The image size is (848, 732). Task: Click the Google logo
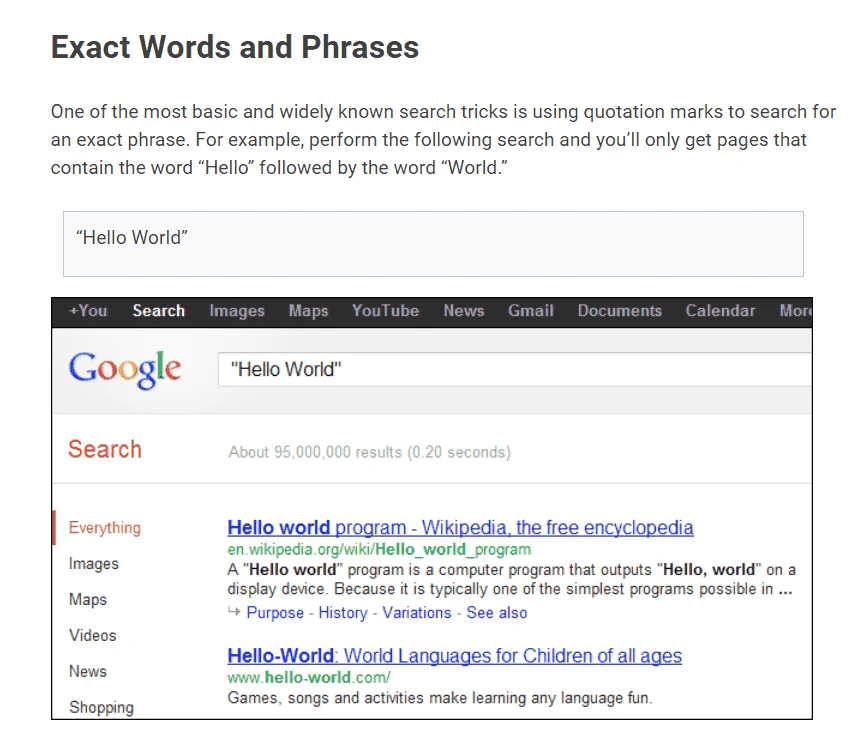(125, 369)
